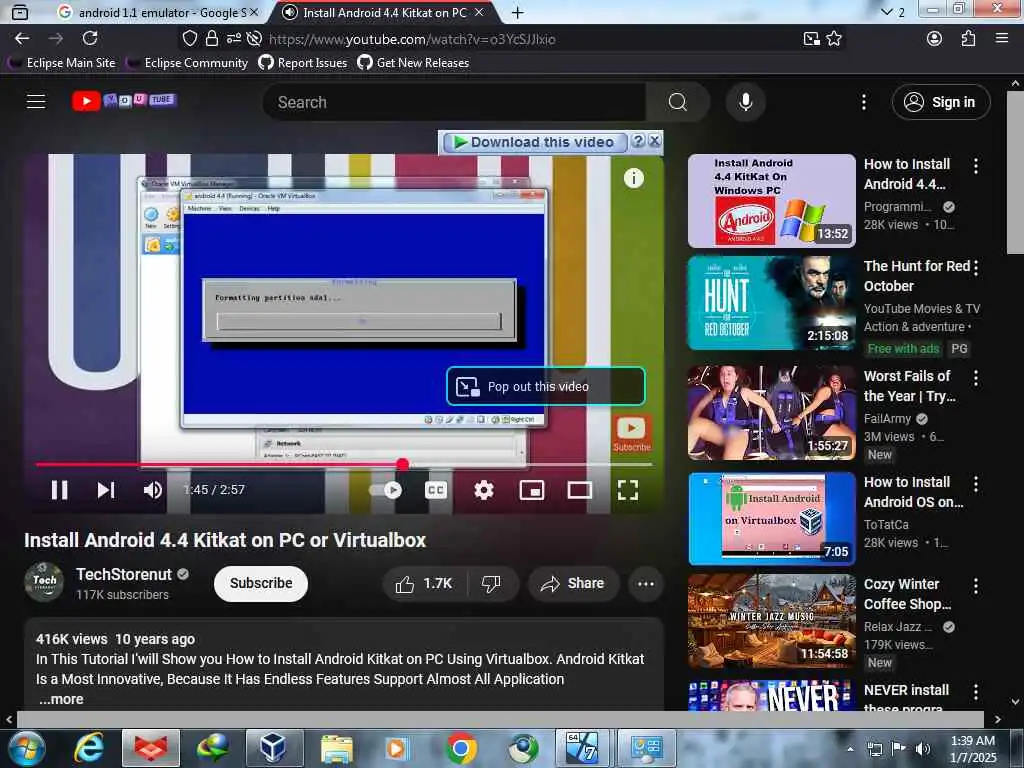Viewport: 1024px width, 768px height.
Task: Search with your voice microphone
Action: coord(745,102)
